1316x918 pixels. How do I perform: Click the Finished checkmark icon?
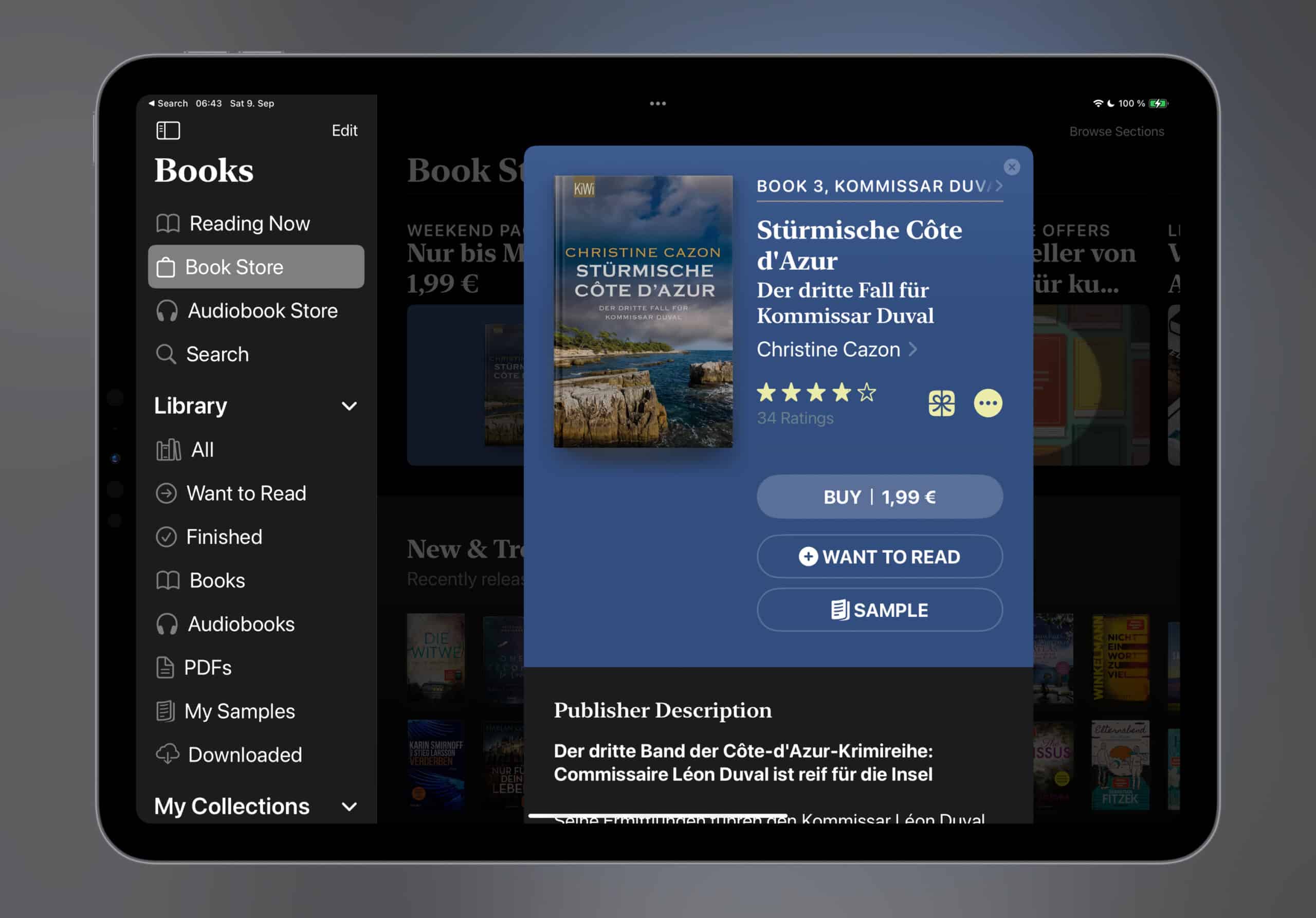[x=166, y=537]
